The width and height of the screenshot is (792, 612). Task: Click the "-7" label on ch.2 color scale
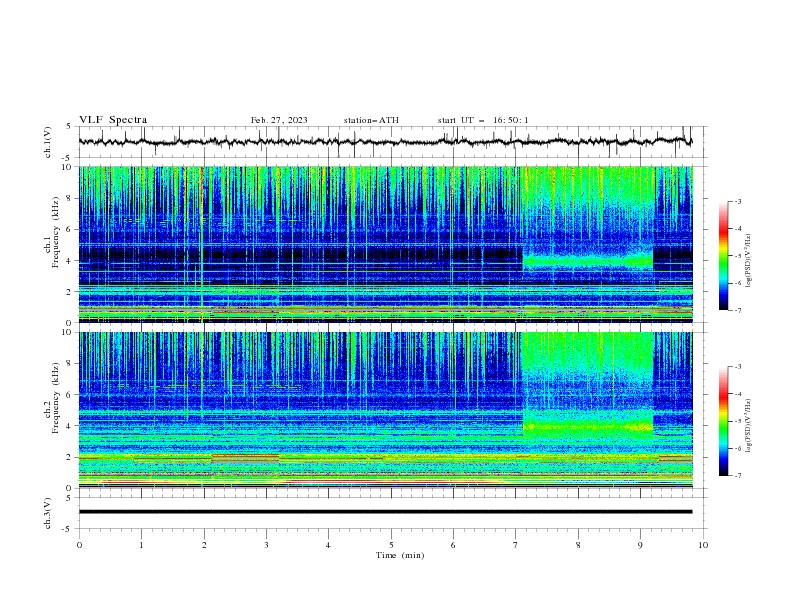(x=737, y=476)
